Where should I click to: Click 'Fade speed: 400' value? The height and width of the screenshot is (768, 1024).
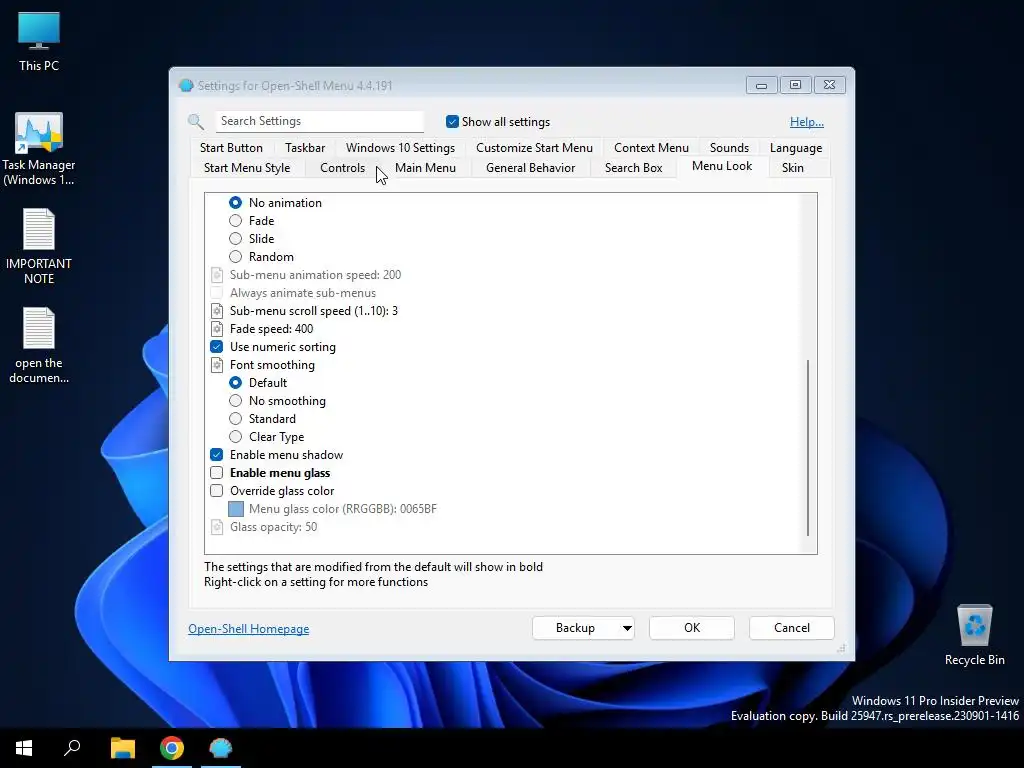click(271, 329)
